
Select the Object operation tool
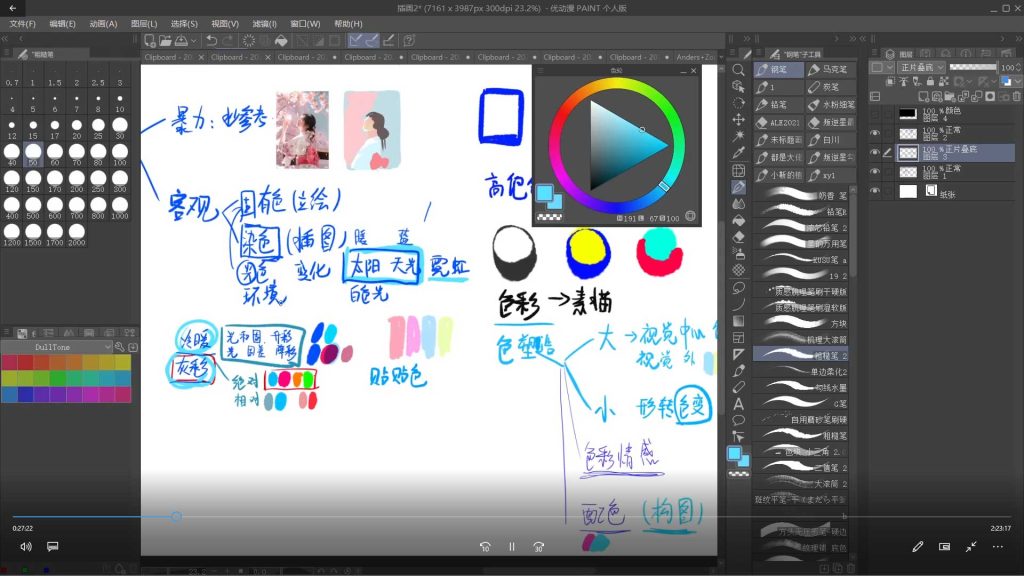738,86
